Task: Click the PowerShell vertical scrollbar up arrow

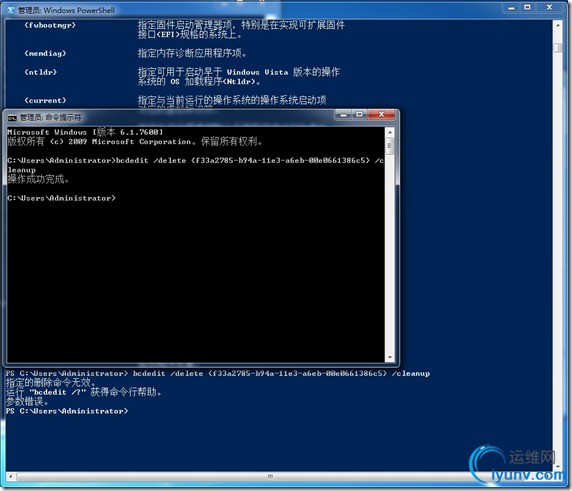Action: pyautogui.click(x=558, y=25)
